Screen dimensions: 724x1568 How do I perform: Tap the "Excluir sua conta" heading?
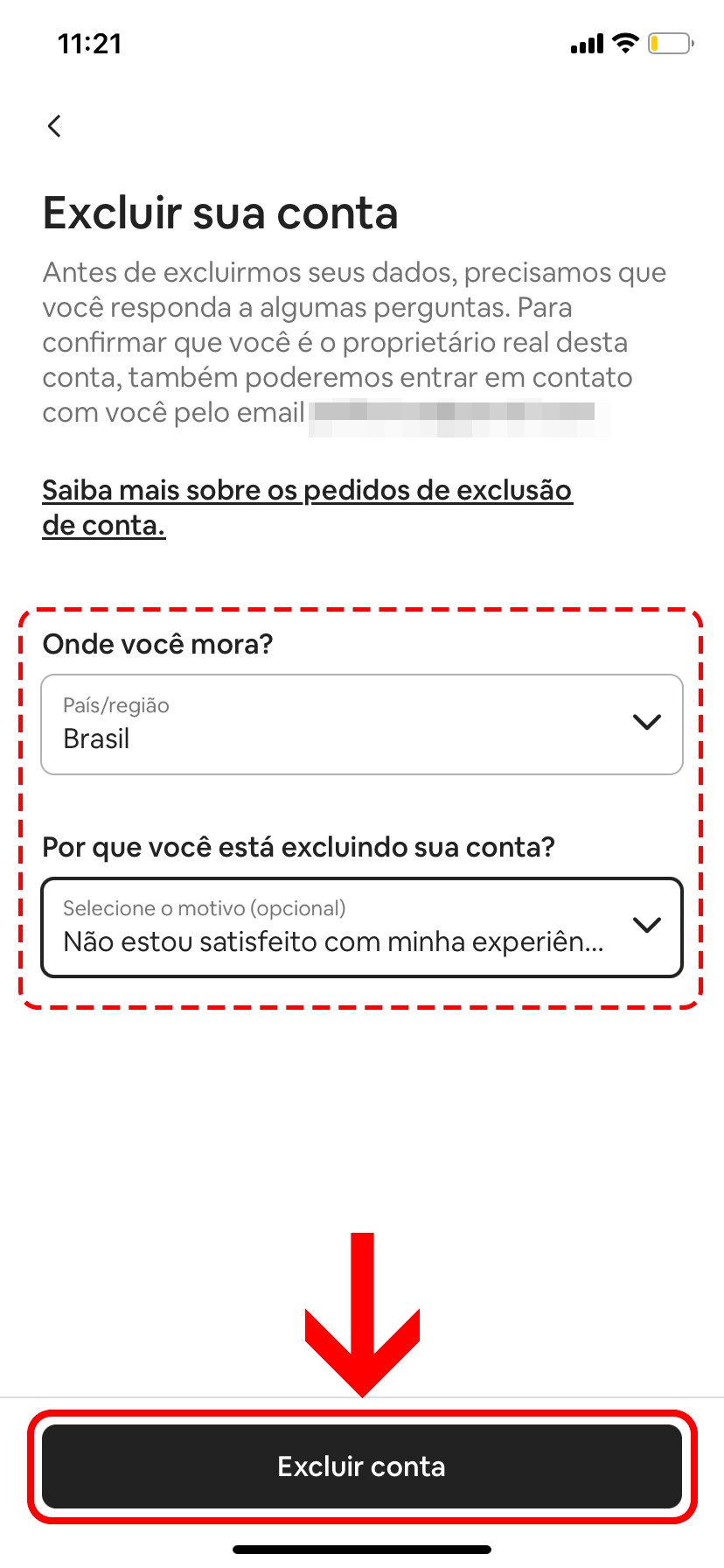point(220,213)
